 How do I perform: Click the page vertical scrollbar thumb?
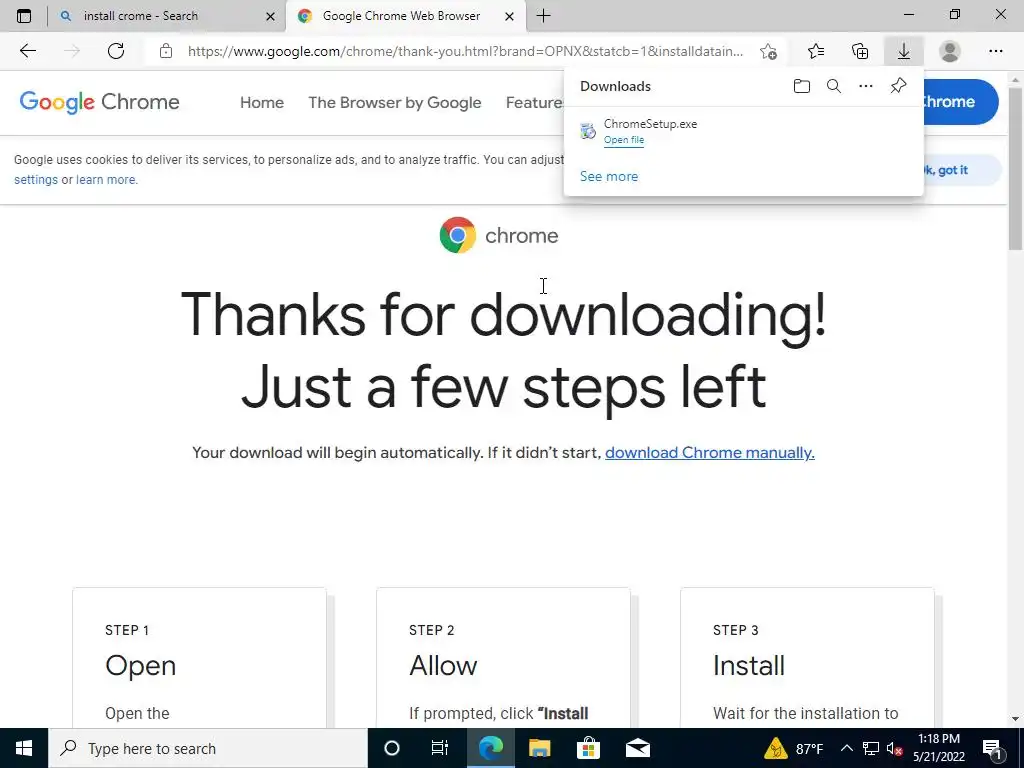(1016, 167)
